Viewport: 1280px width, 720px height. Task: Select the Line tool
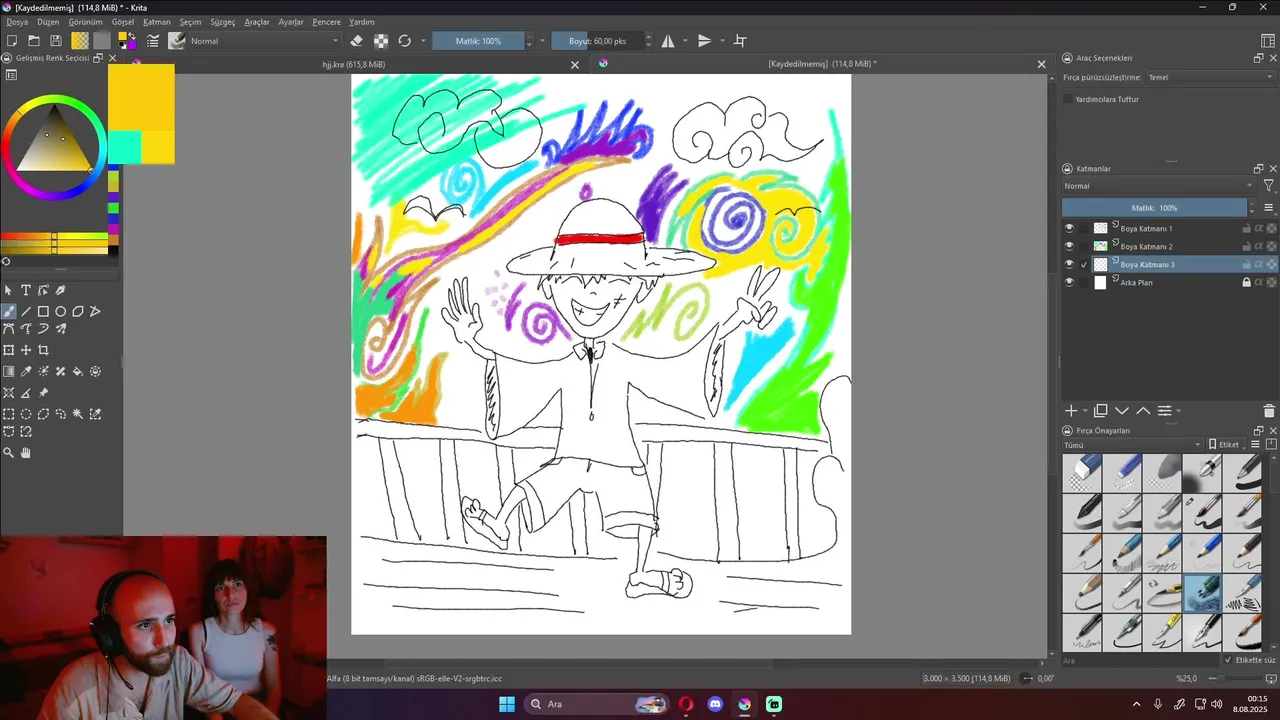click(x=26, y=311)
